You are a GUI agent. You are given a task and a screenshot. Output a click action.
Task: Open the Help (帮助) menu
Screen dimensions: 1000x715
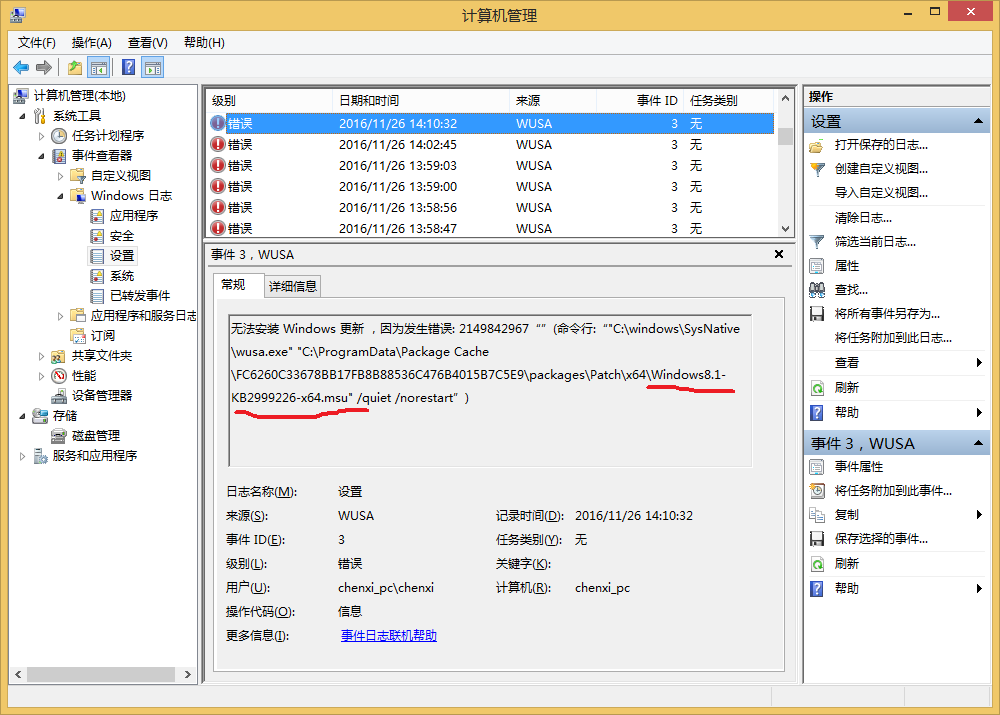click(204, 43)
